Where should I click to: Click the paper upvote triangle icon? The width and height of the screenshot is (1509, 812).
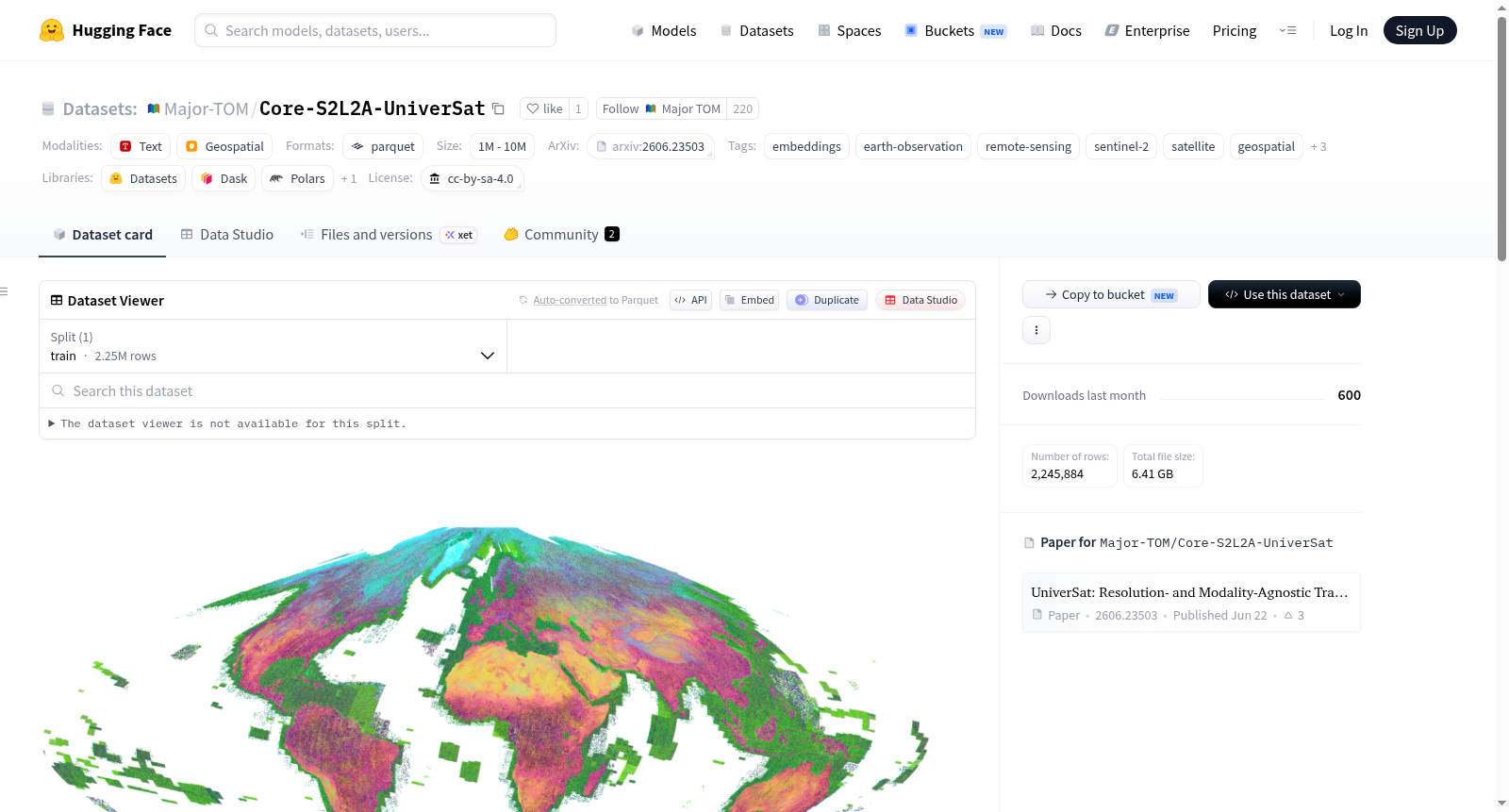click(1288, 616)
